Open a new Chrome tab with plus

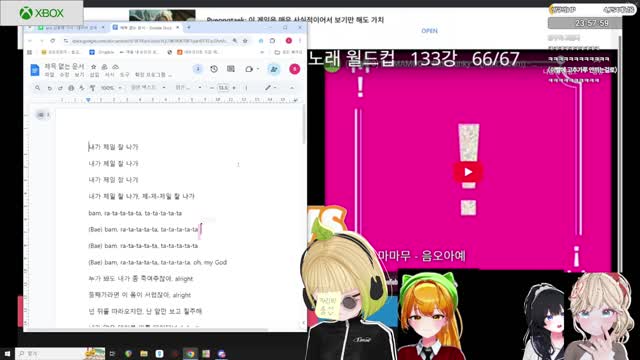[x=189, y=27]
